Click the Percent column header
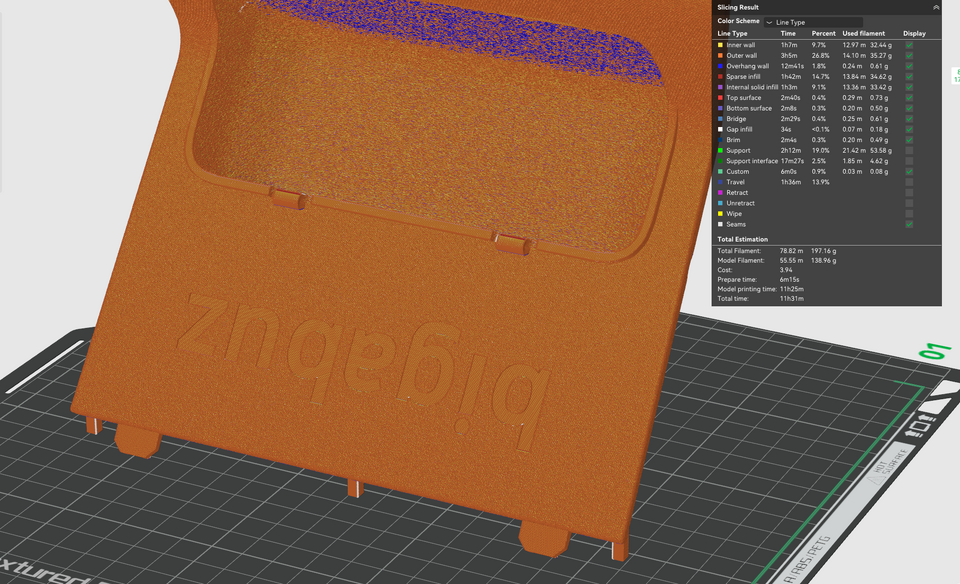The width and height of the screenshot is (960, 584). 823,34
